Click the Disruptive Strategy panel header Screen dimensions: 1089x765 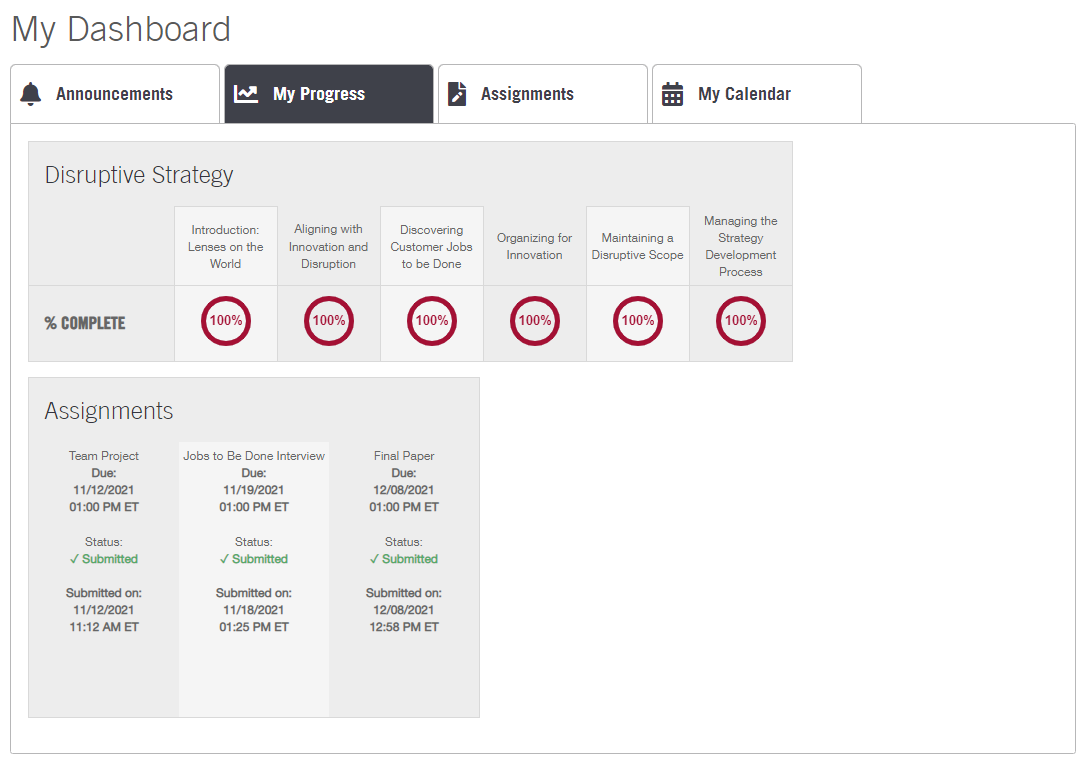click(139, 174)
